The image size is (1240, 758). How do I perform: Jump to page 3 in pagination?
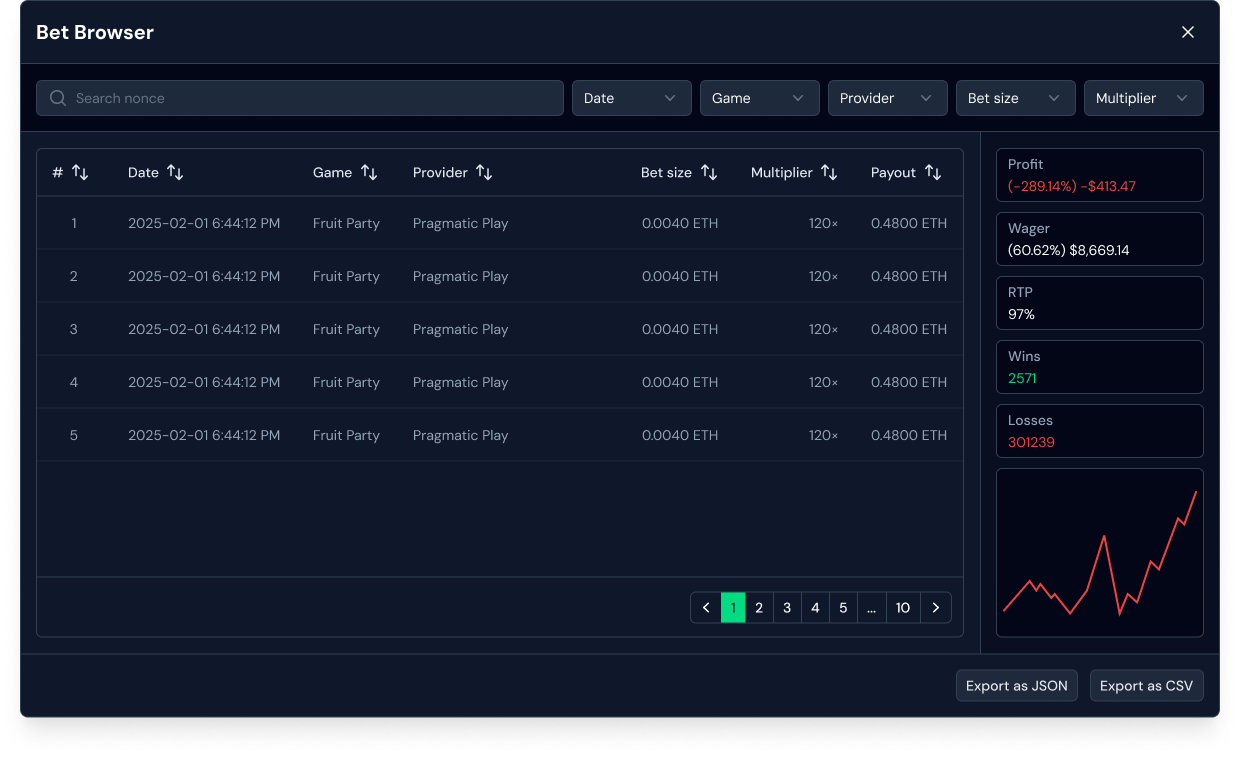tap(787, 608)
